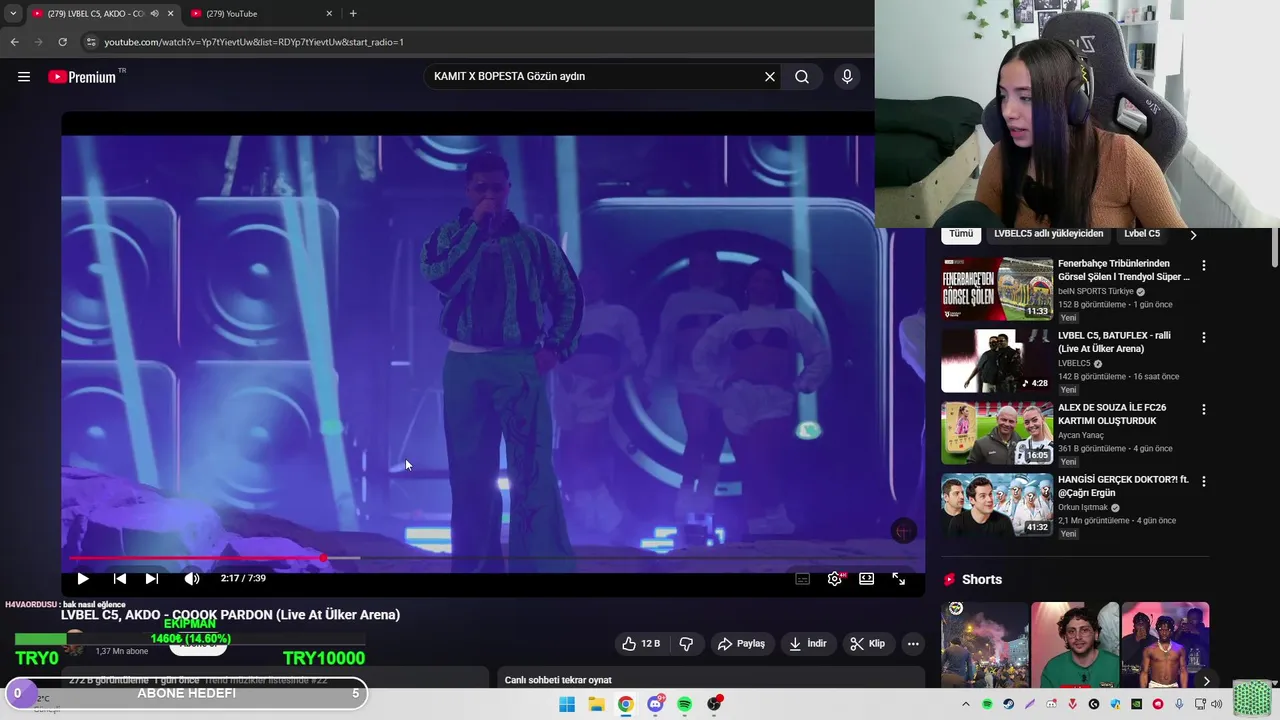
Task: Create a clip with Klip
Action: (867, 644)
